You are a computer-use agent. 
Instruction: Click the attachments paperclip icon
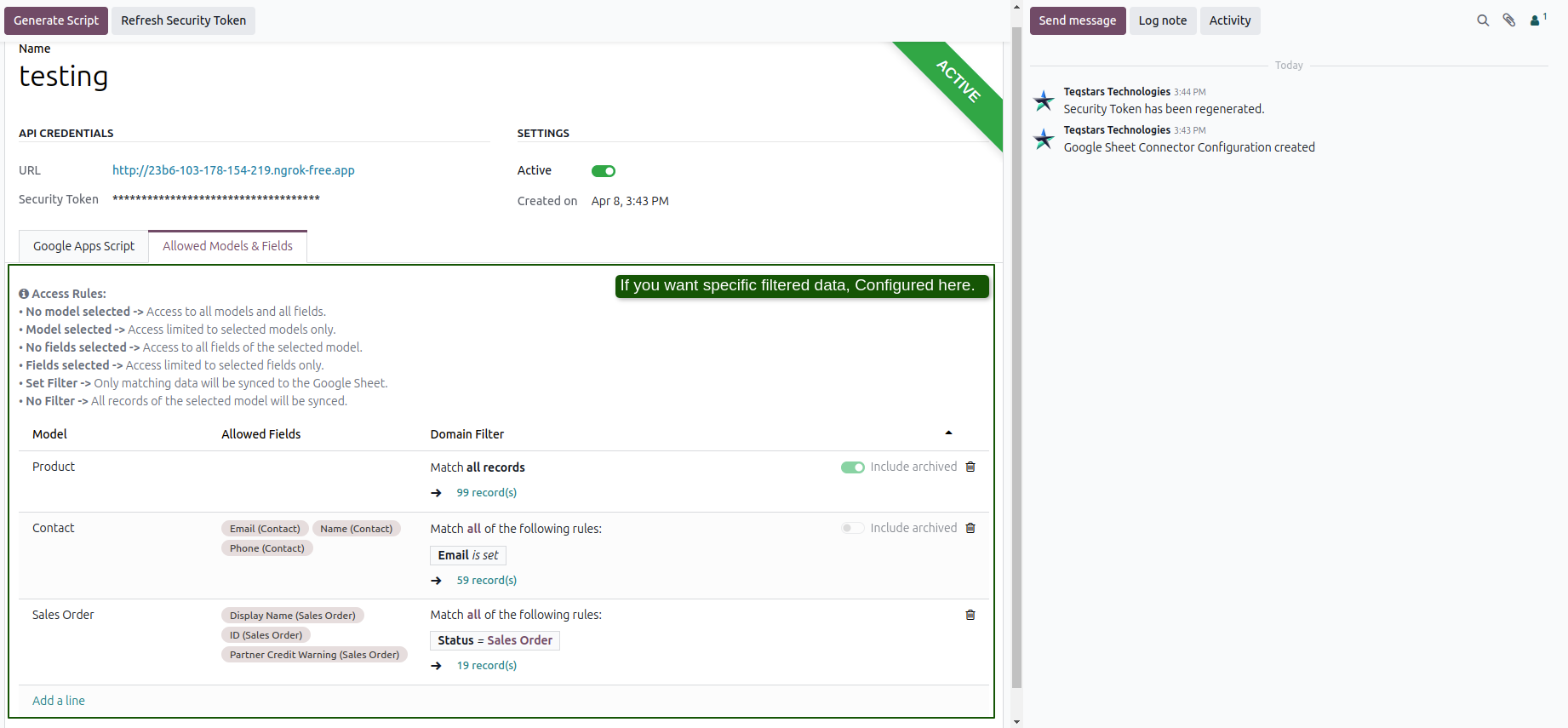coord(1509,20)
